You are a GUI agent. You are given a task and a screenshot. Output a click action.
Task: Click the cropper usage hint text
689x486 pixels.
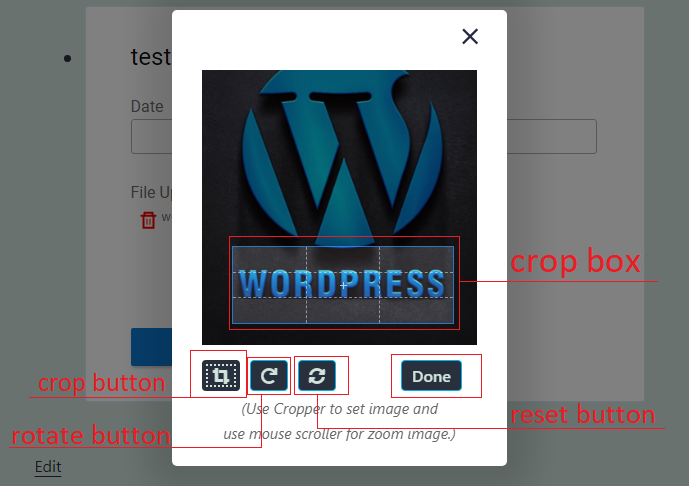coord(339,421)
